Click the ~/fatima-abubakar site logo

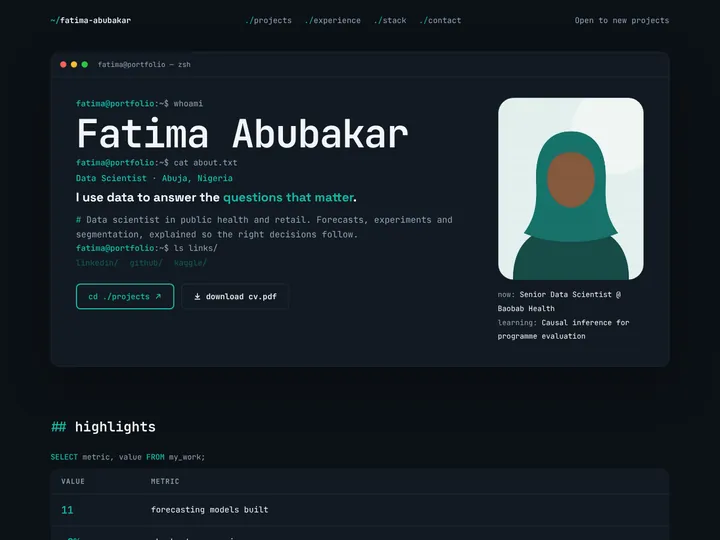[91, 20]
